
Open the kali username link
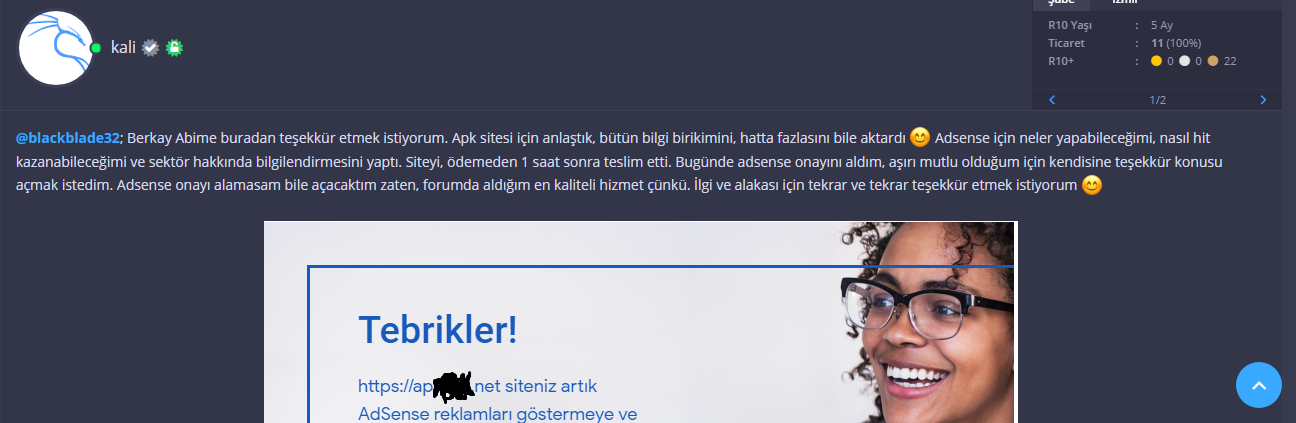tap(123, 47)
